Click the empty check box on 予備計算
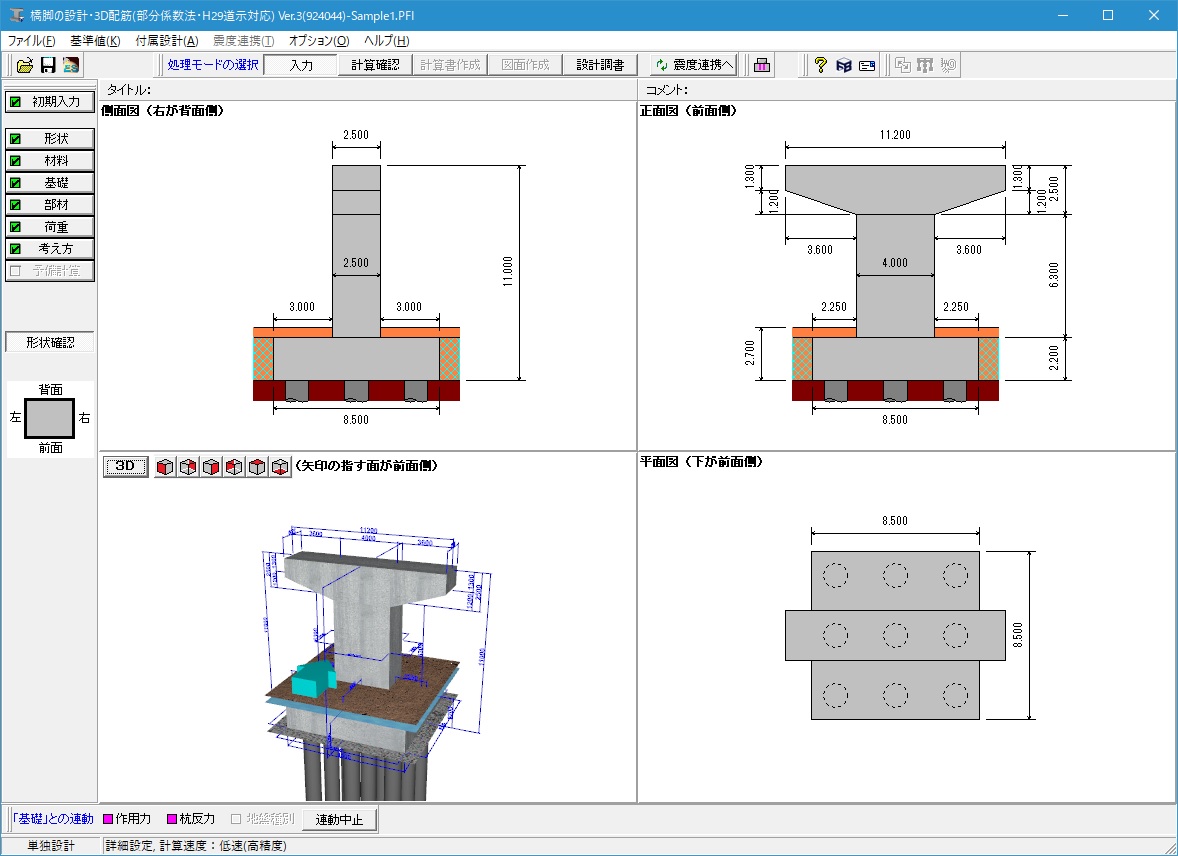This screenshot has height=856, width=1178. [x=15, y=271]
